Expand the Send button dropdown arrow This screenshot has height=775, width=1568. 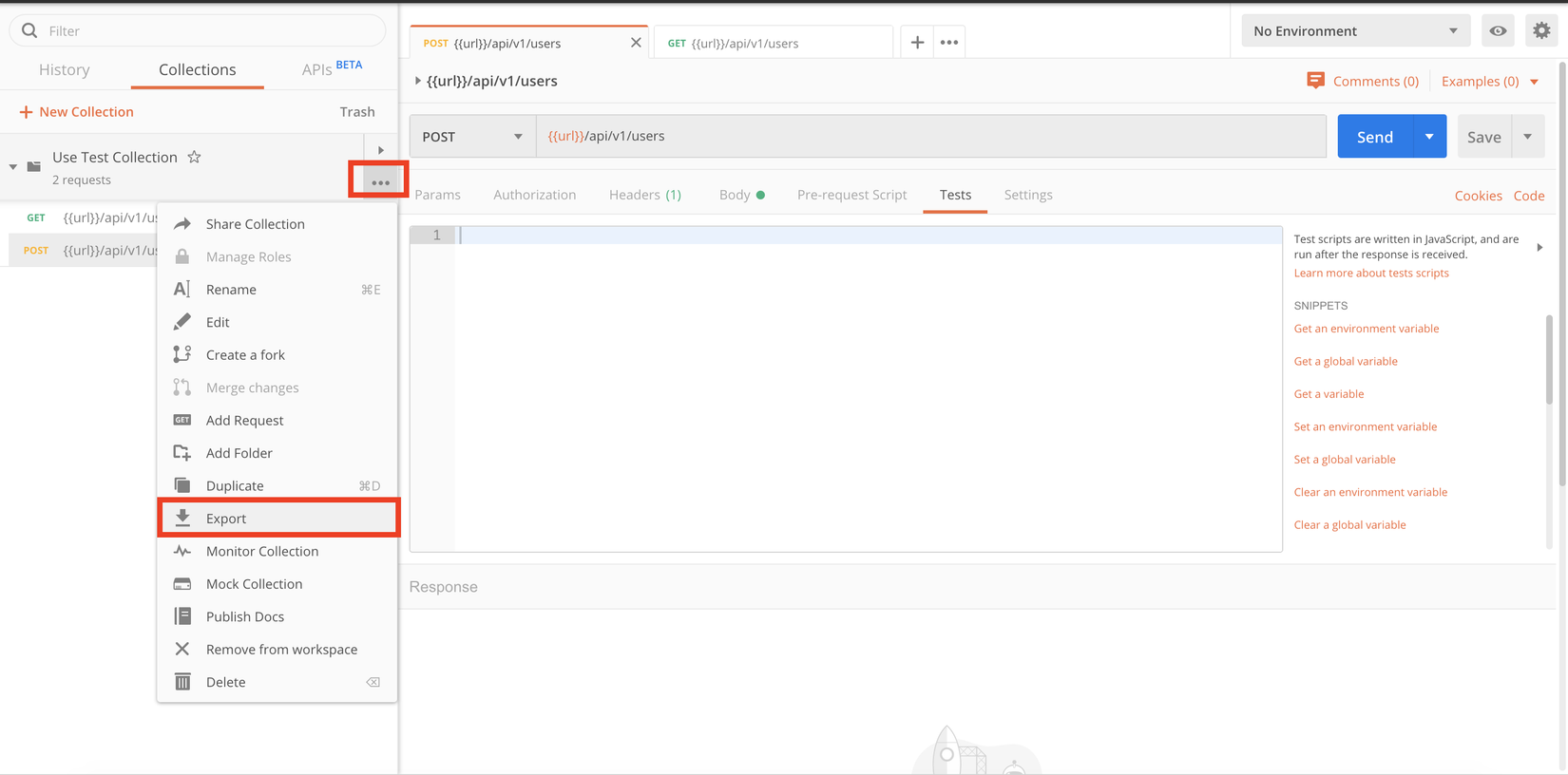click(x=1429, y=137)
